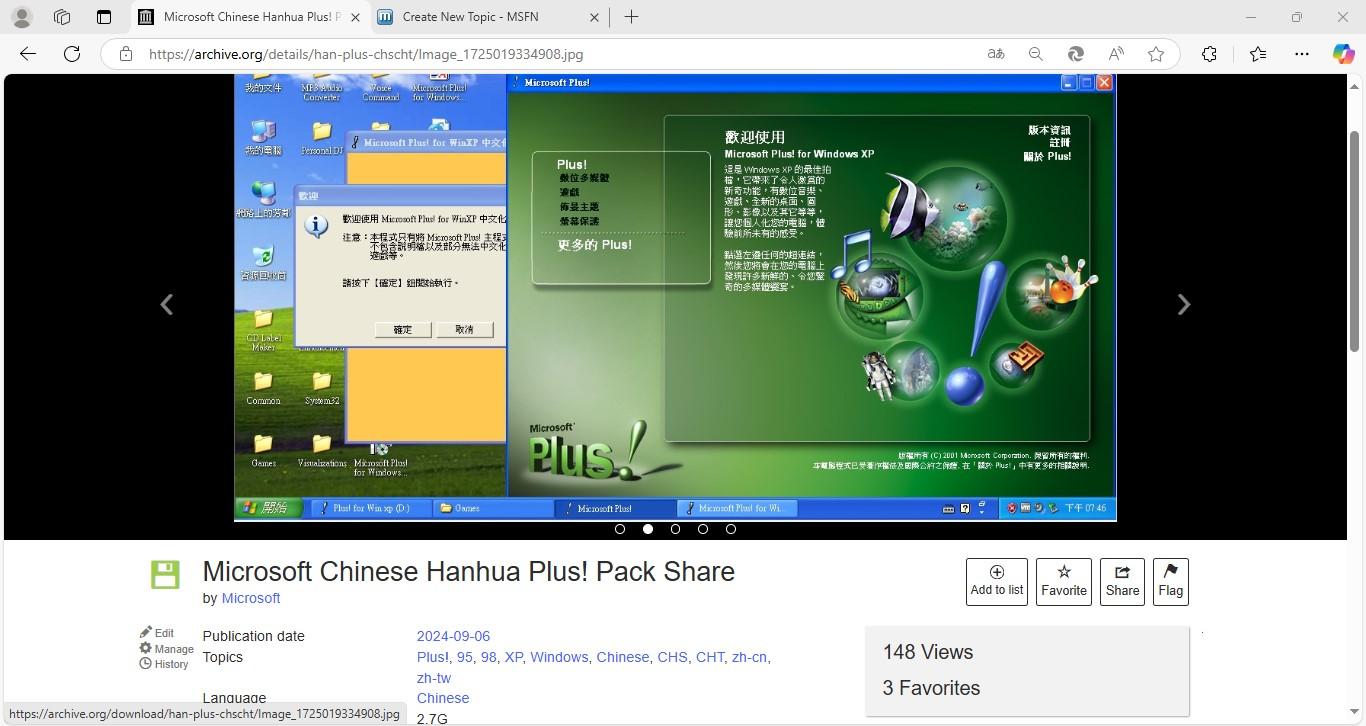1366x726 pixels.
Task: Open a new browser tab
Action: click(631, 17)
